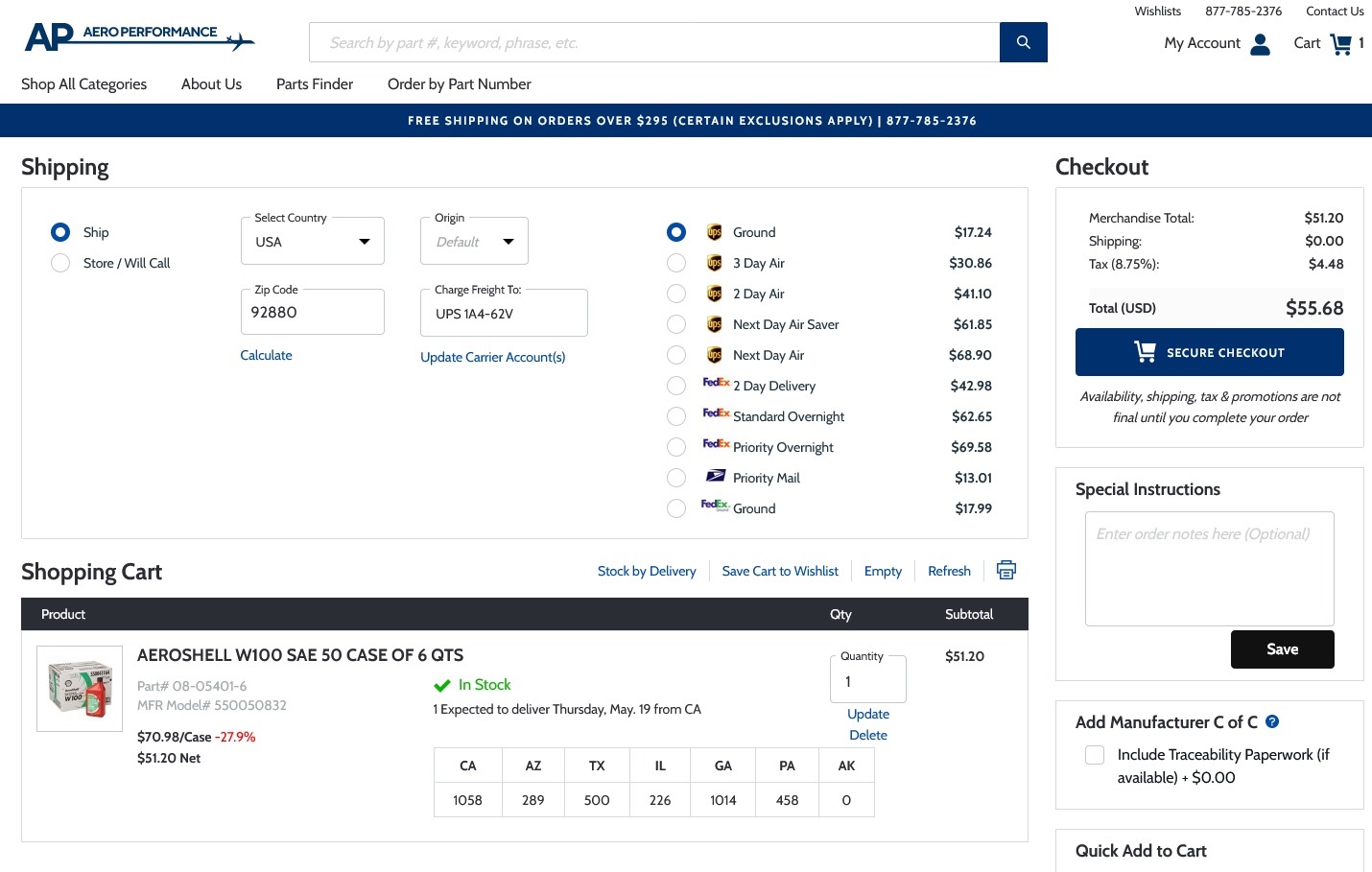This screenshot has width=1372, height=872.
Task: Click UPS logo beside 3 Day Air
Action: pos(714,263)
